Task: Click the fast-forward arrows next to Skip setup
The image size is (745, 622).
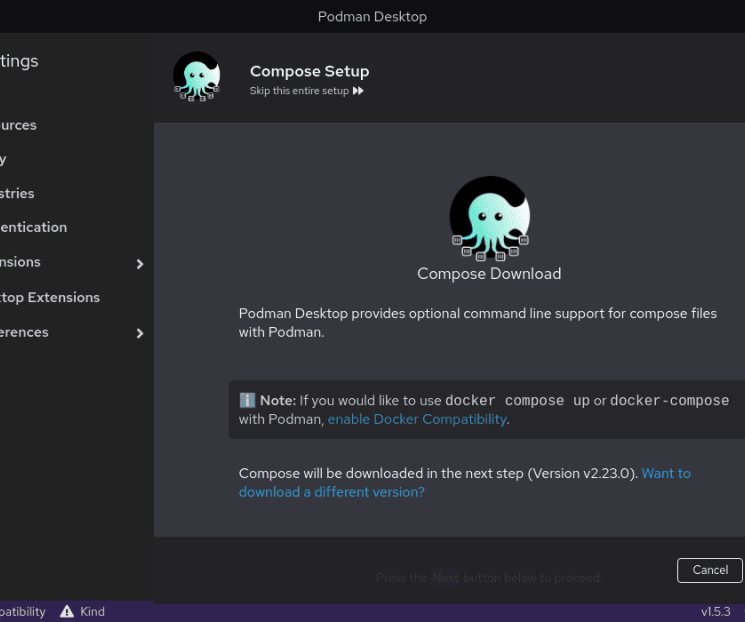Action: [358, 91]
